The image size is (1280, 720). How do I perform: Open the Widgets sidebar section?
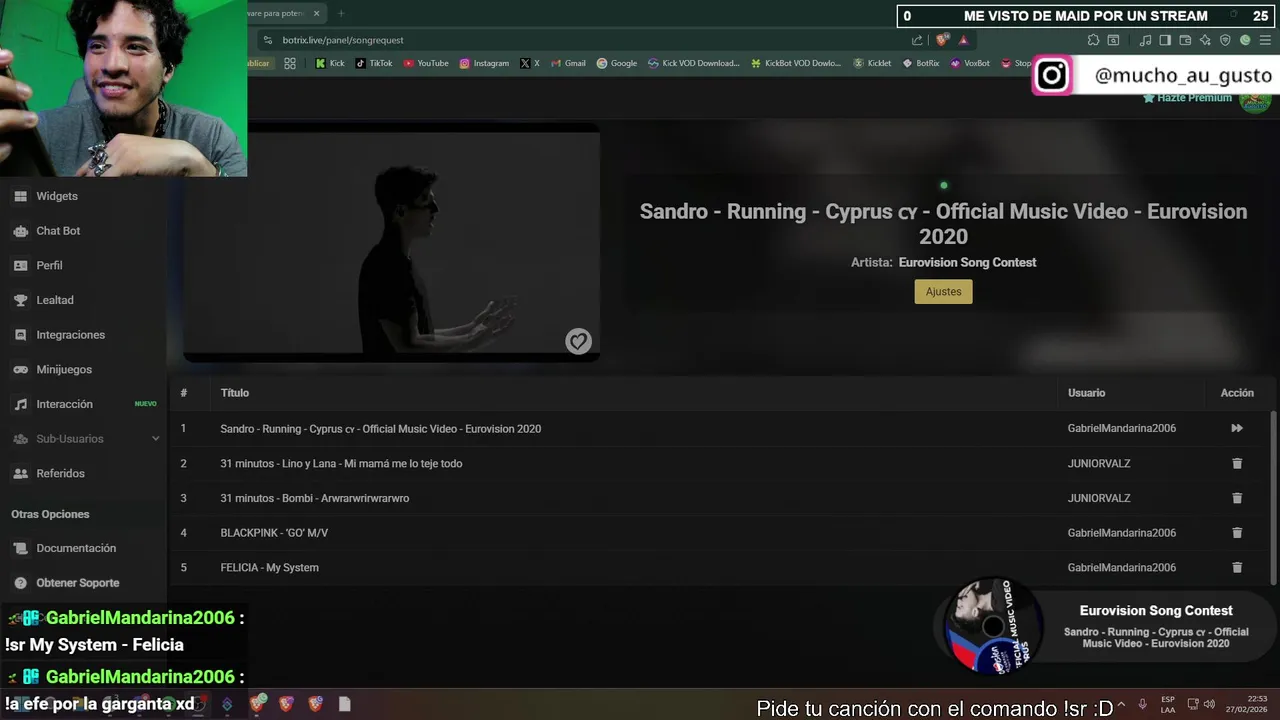tap(57, 196)
